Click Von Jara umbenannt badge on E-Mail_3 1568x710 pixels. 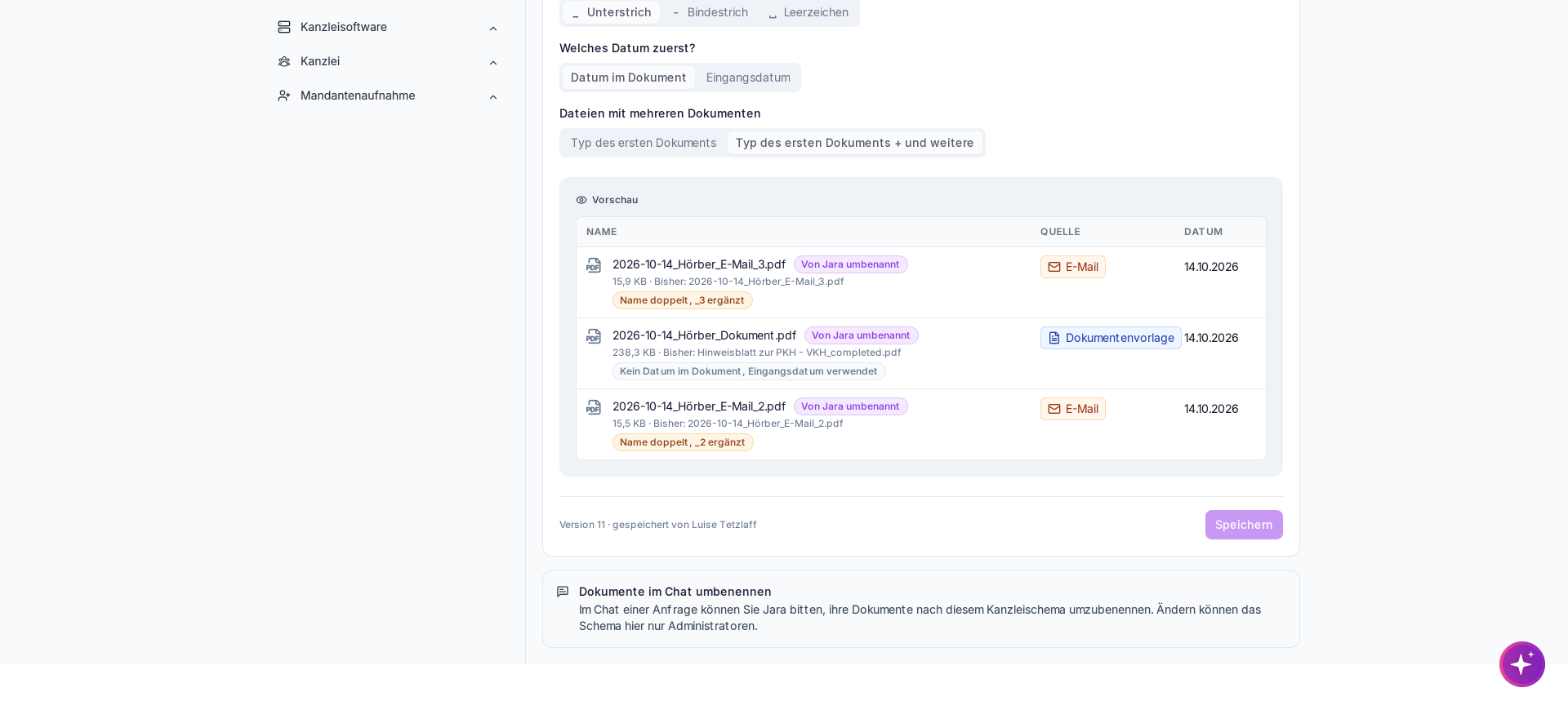(x=850, y=264)
